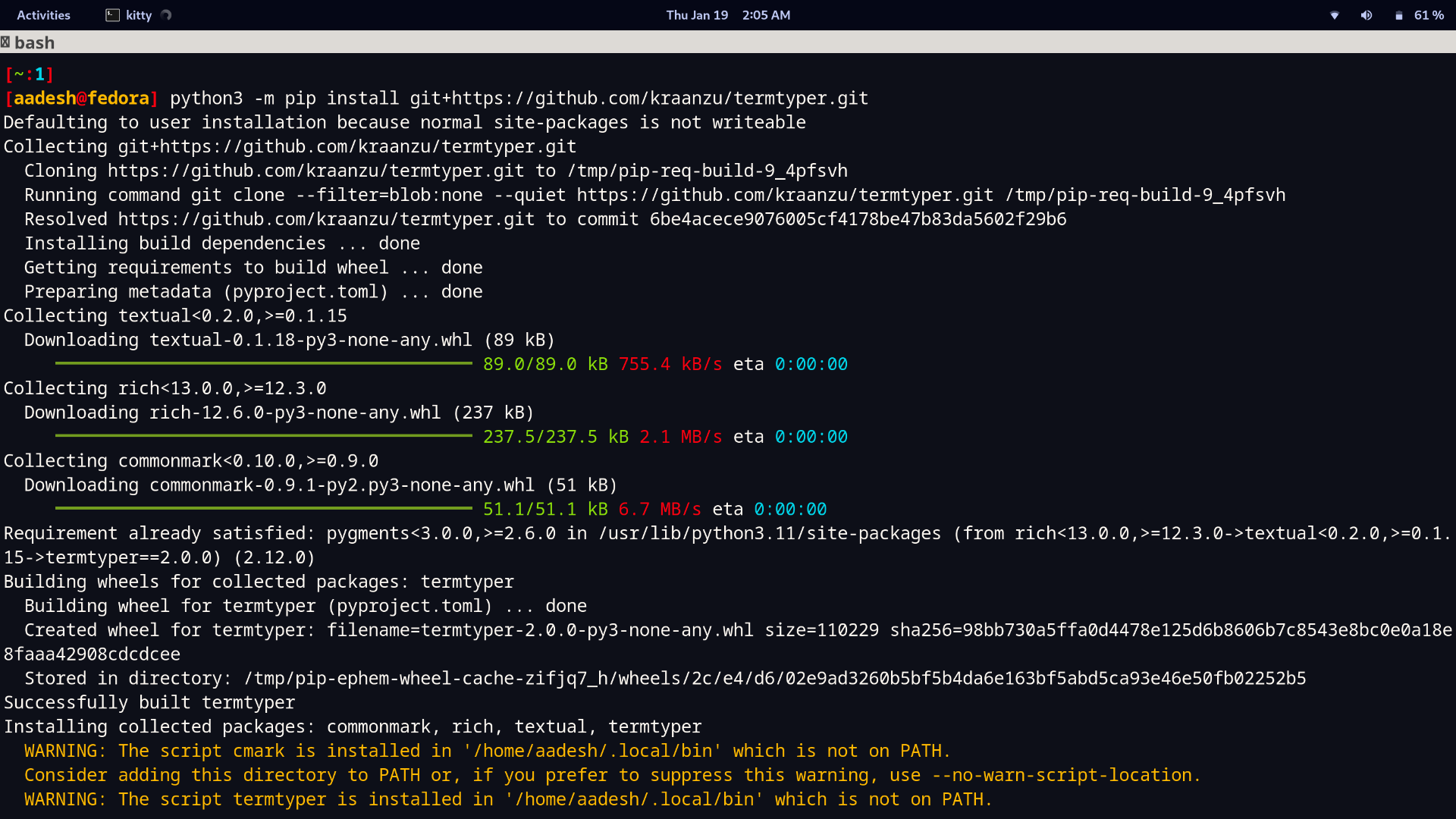Click the kitty terminal icon in the top bar
Viewport: 1456px width, 819px height.
114,14
